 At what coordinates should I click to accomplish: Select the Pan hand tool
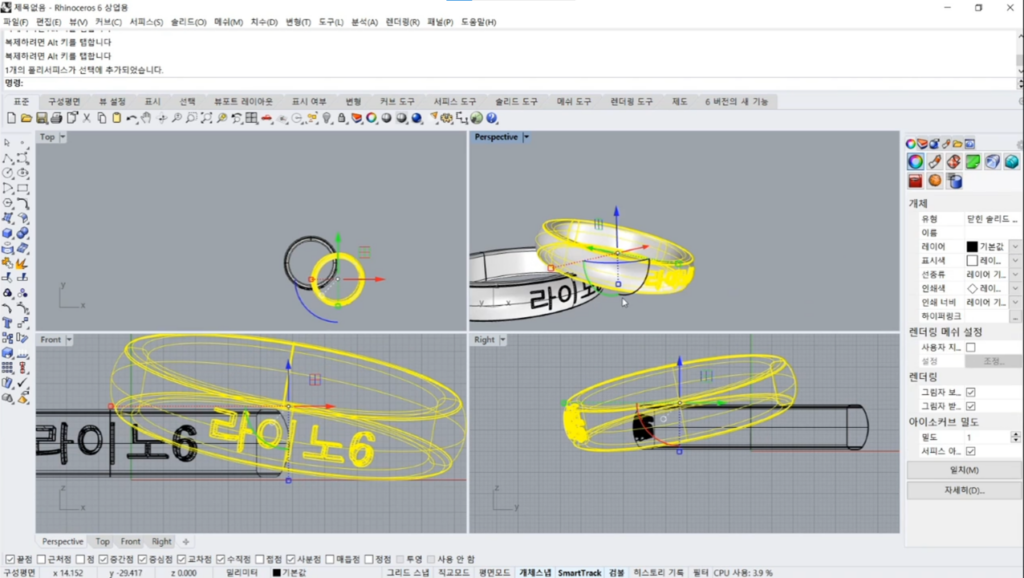[x=146, y=118]
